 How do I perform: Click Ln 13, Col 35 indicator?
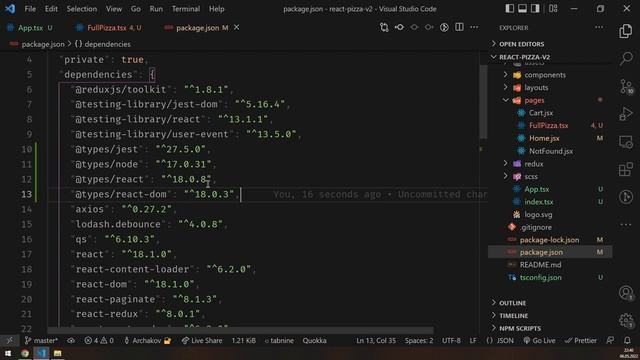pyautogui.click(x=376, y=340)
